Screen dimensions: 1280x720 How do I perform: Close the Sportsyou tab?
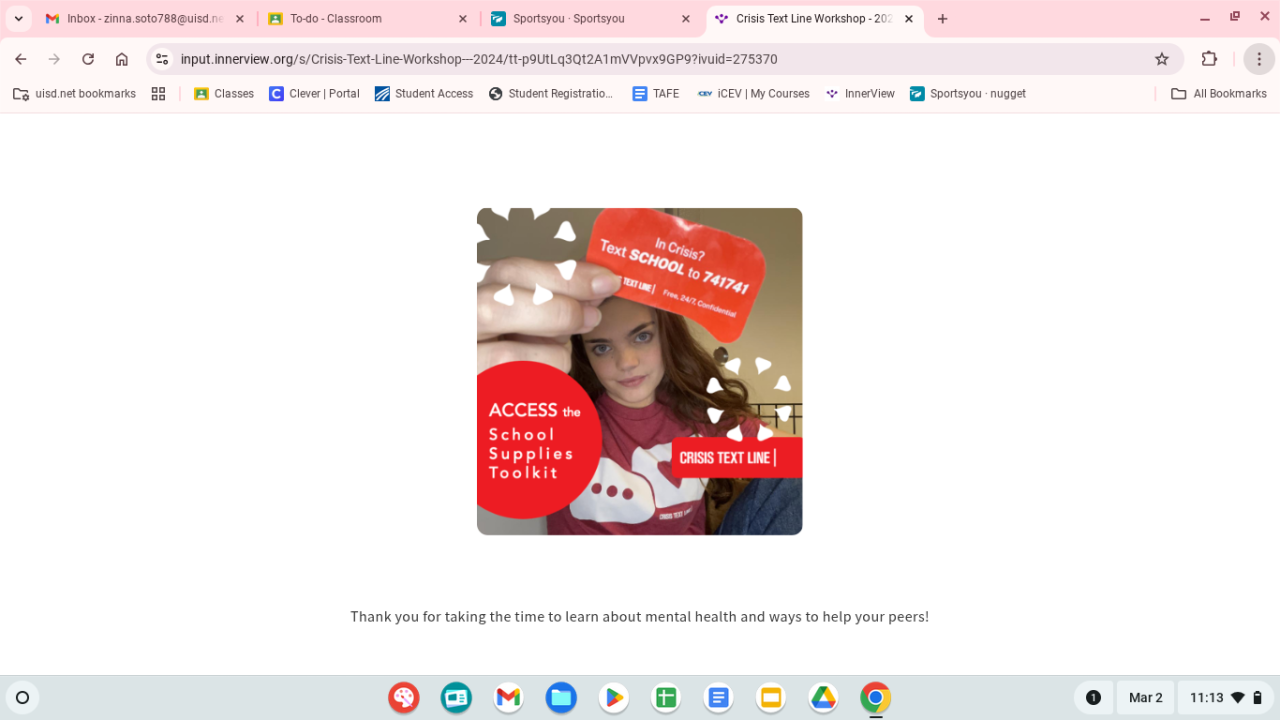(x=685, y=19)
